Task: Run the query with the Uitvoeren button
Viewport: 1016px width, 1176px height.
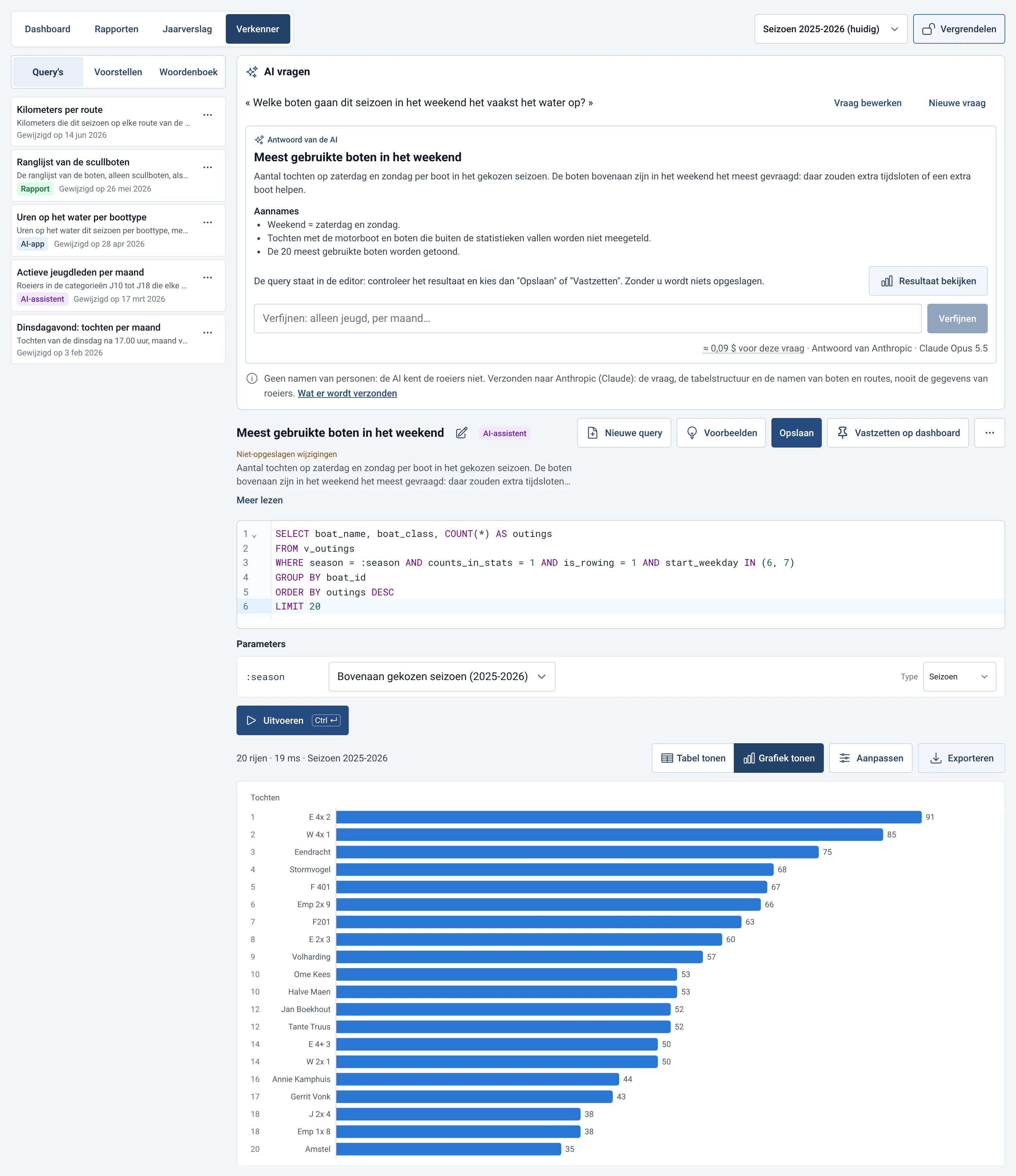Action: 292,720
